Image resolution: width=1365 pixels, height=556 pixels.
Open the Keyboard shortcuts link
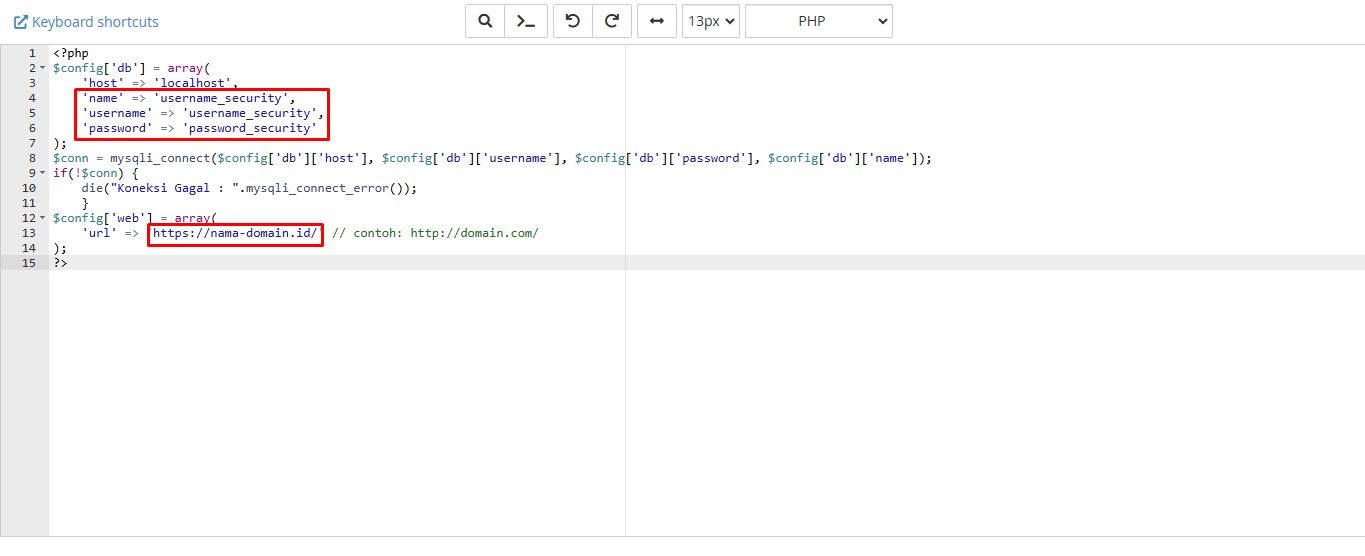(86, 22)
